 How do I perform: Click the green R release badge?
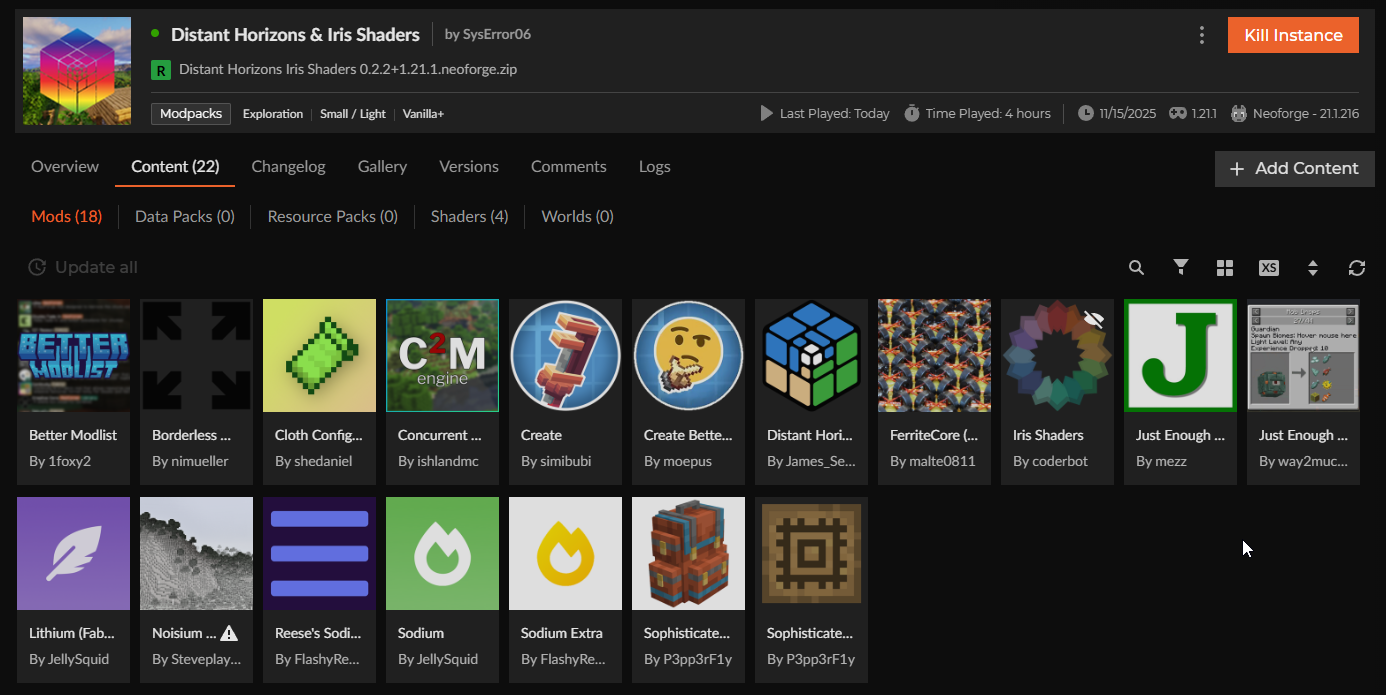tap(161, 70)
